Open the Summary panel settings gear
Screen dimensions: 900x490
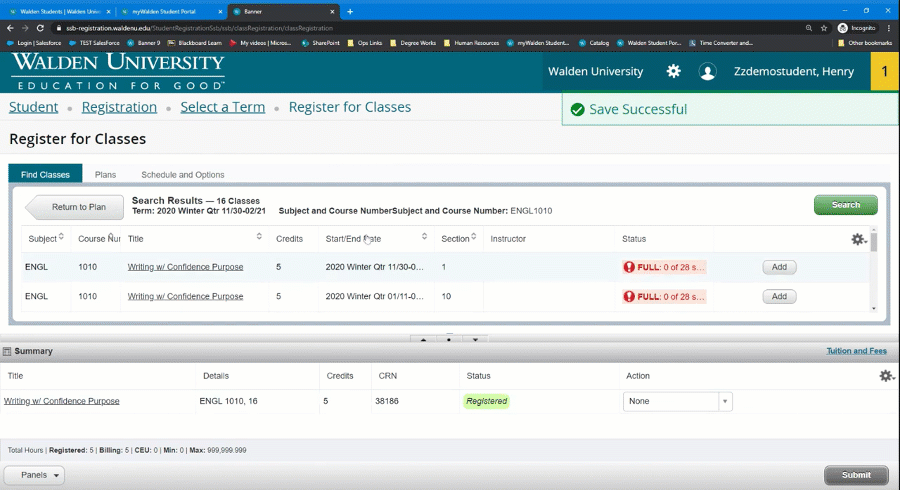886,376
